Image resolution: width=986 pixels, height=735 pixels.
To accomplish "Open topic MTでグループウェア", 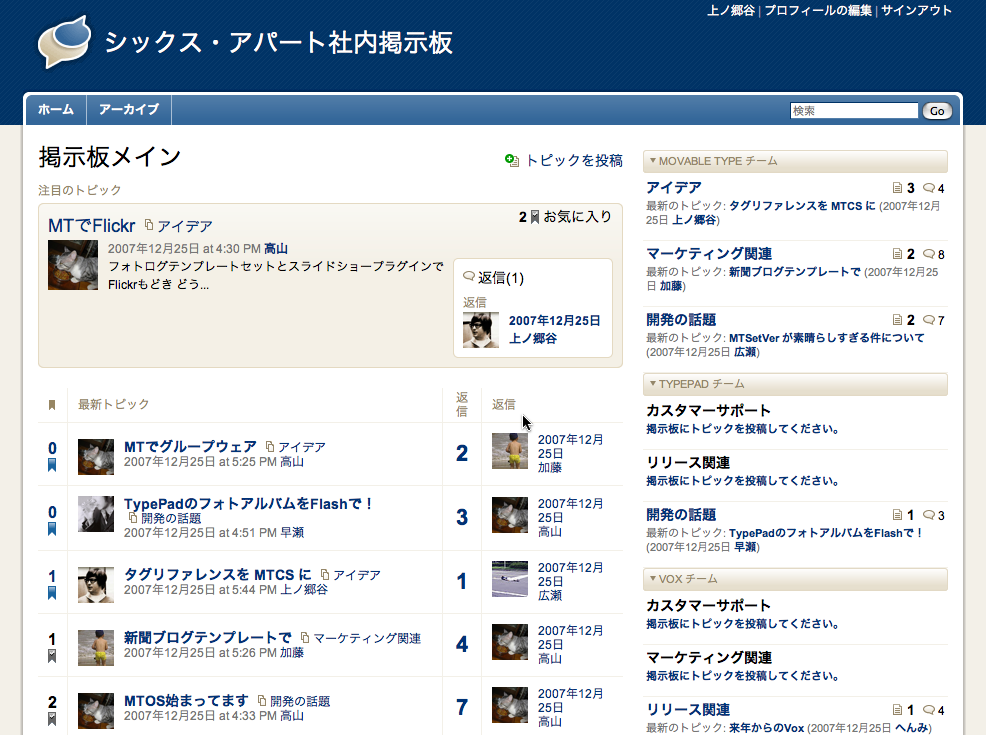I will (x=190, y=446).
